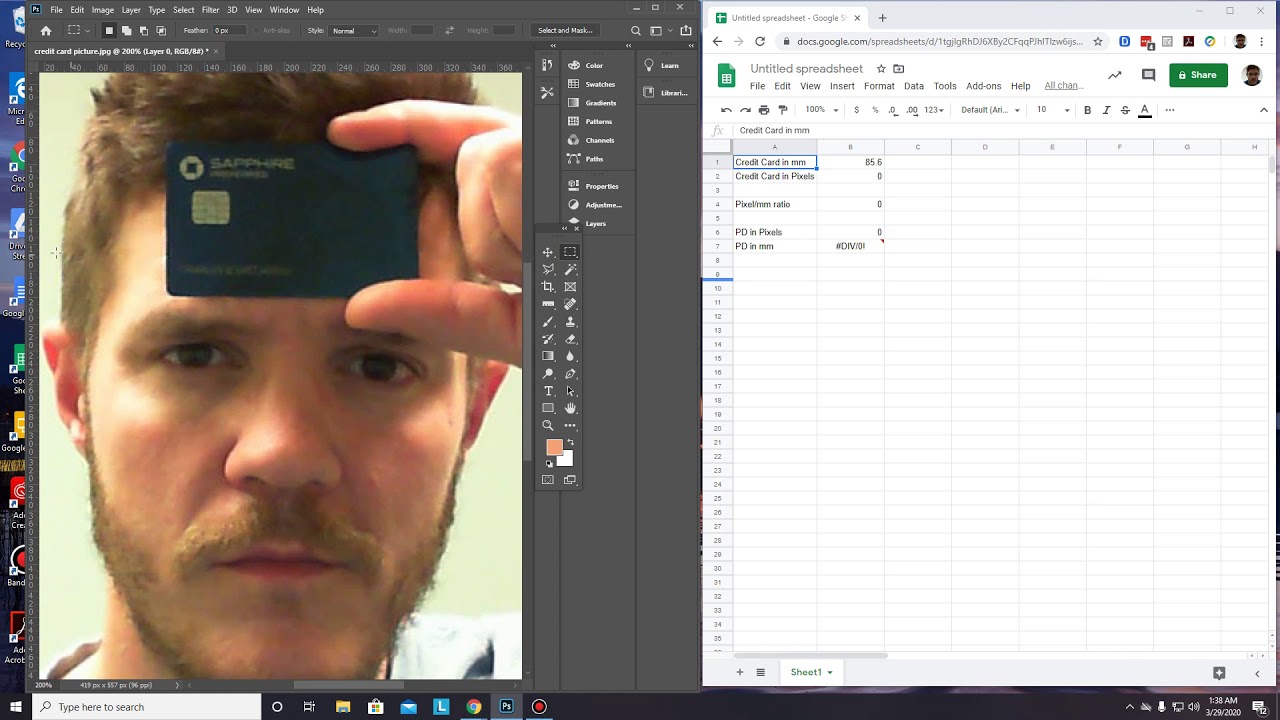Select the Move tool in Photoshop
The image size is (1280, 720).
coord(548,252)
